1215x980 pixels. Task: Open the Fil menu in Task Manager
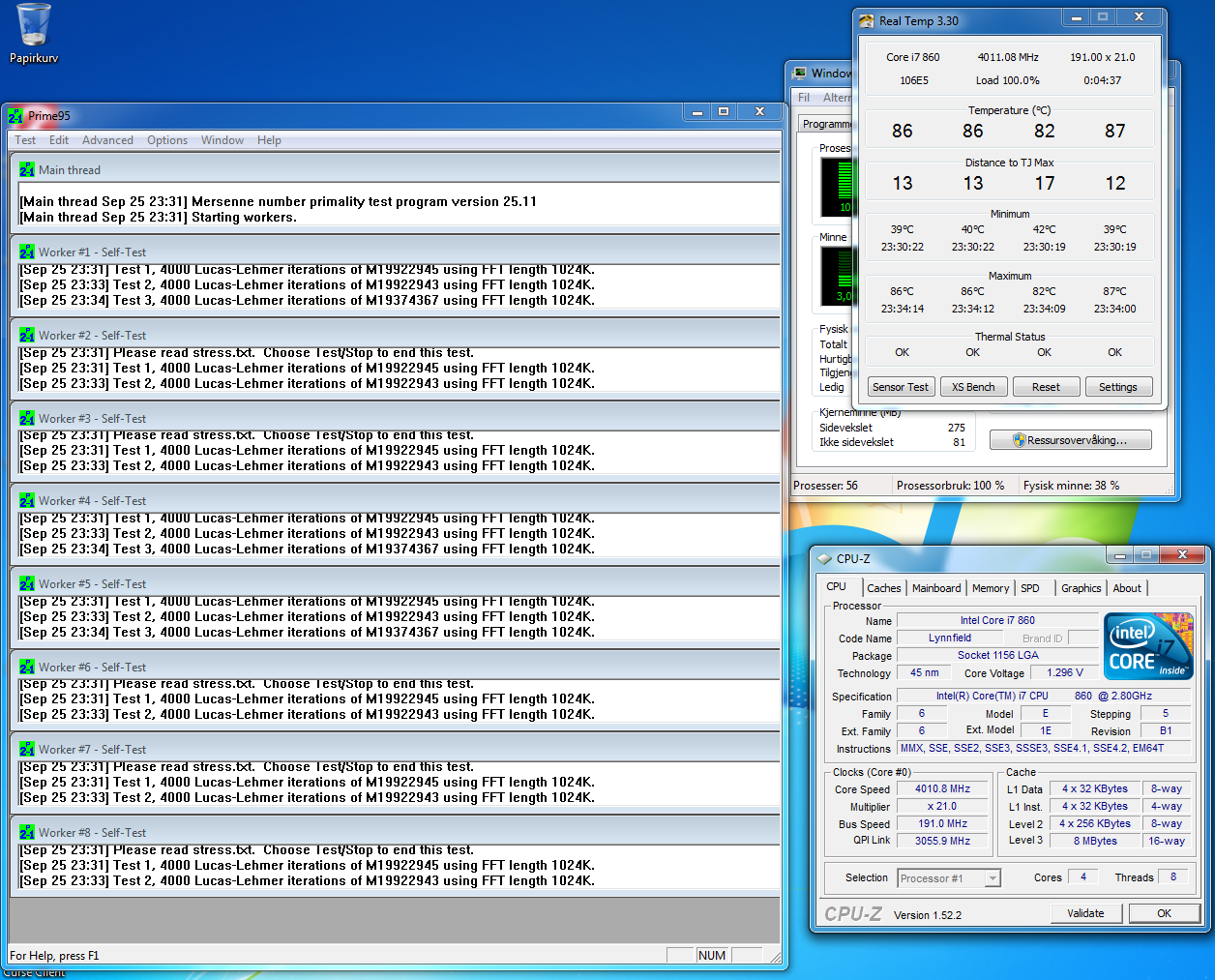pyautogui.click(x=804, y=98)
